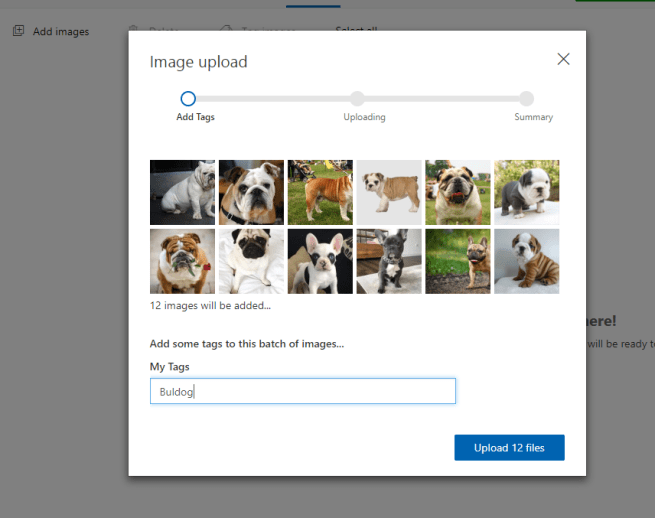Click the Add images icon
Image resolution: width=655 pixels, height=518 pixels.
click(18, 31)
